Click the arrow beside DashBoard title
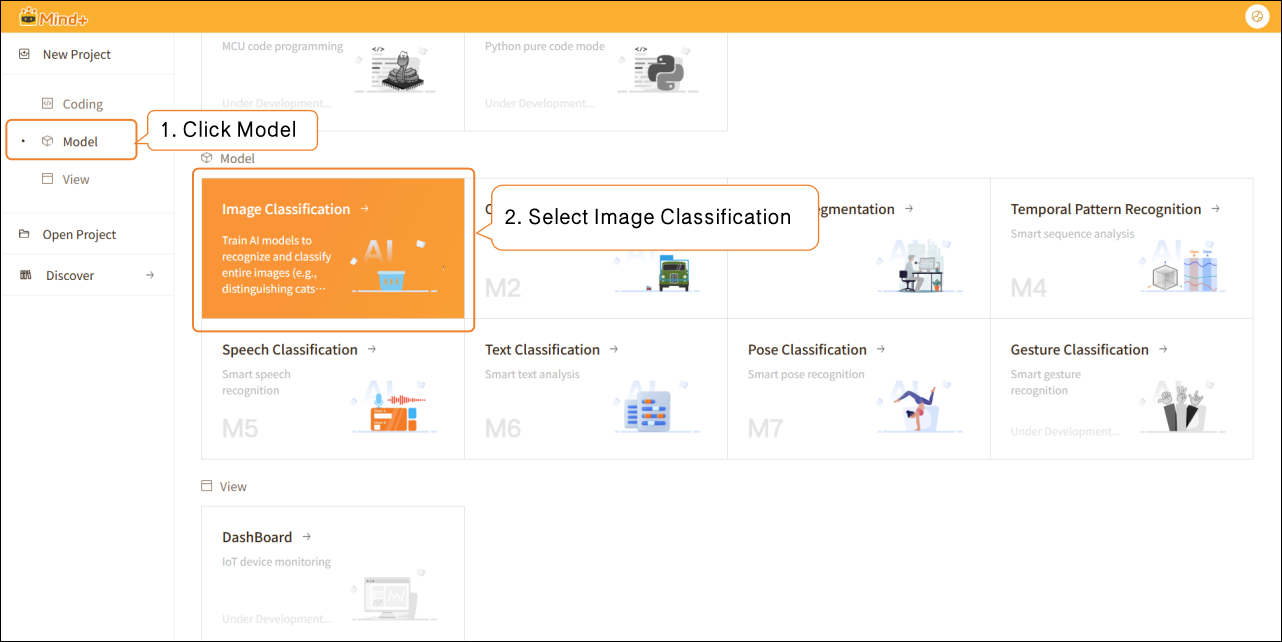The image size is (1282, 642). (x=306, y=537)
